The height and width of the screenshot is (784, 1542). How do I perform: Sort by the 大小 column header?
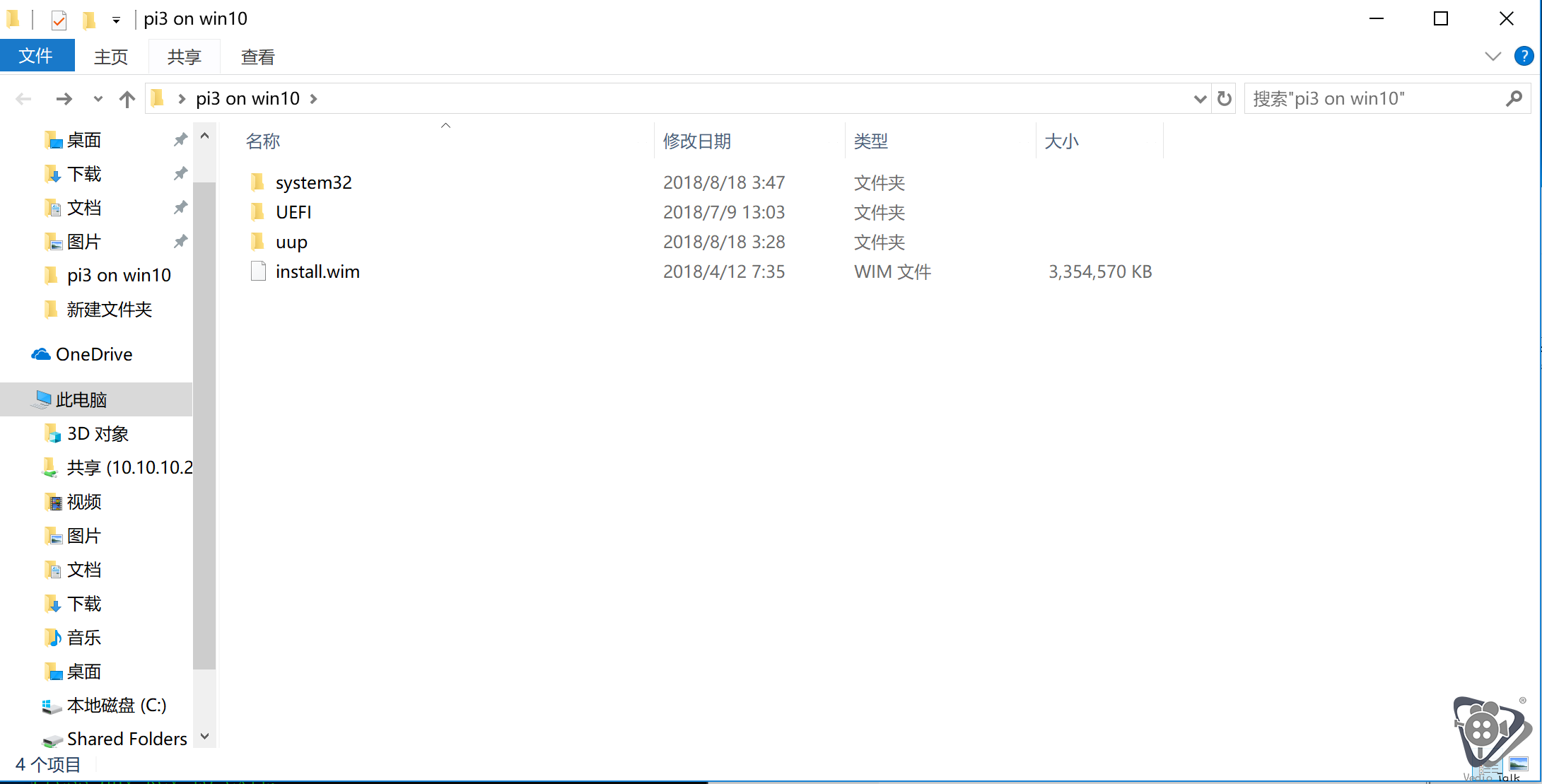(x=1062, y=141)
